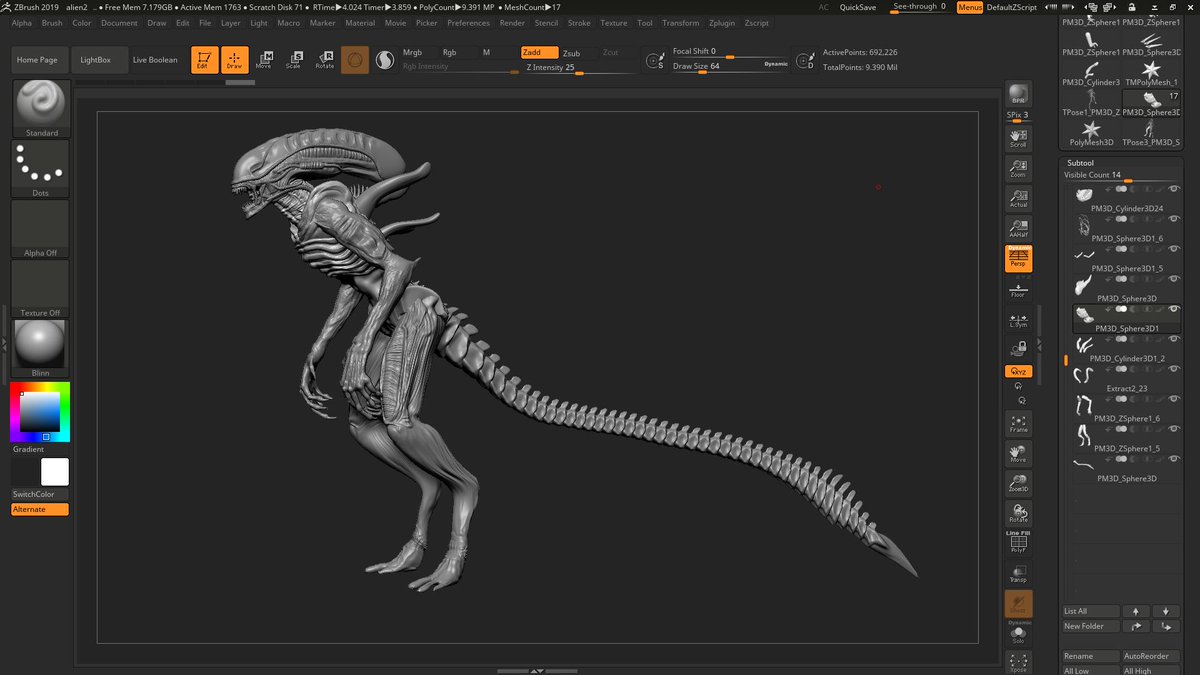Toggle Persp perspective view
Image resolution: width=1200 pixels, height=675 pixels.
pyautogui.click(x=1018, y=258)
